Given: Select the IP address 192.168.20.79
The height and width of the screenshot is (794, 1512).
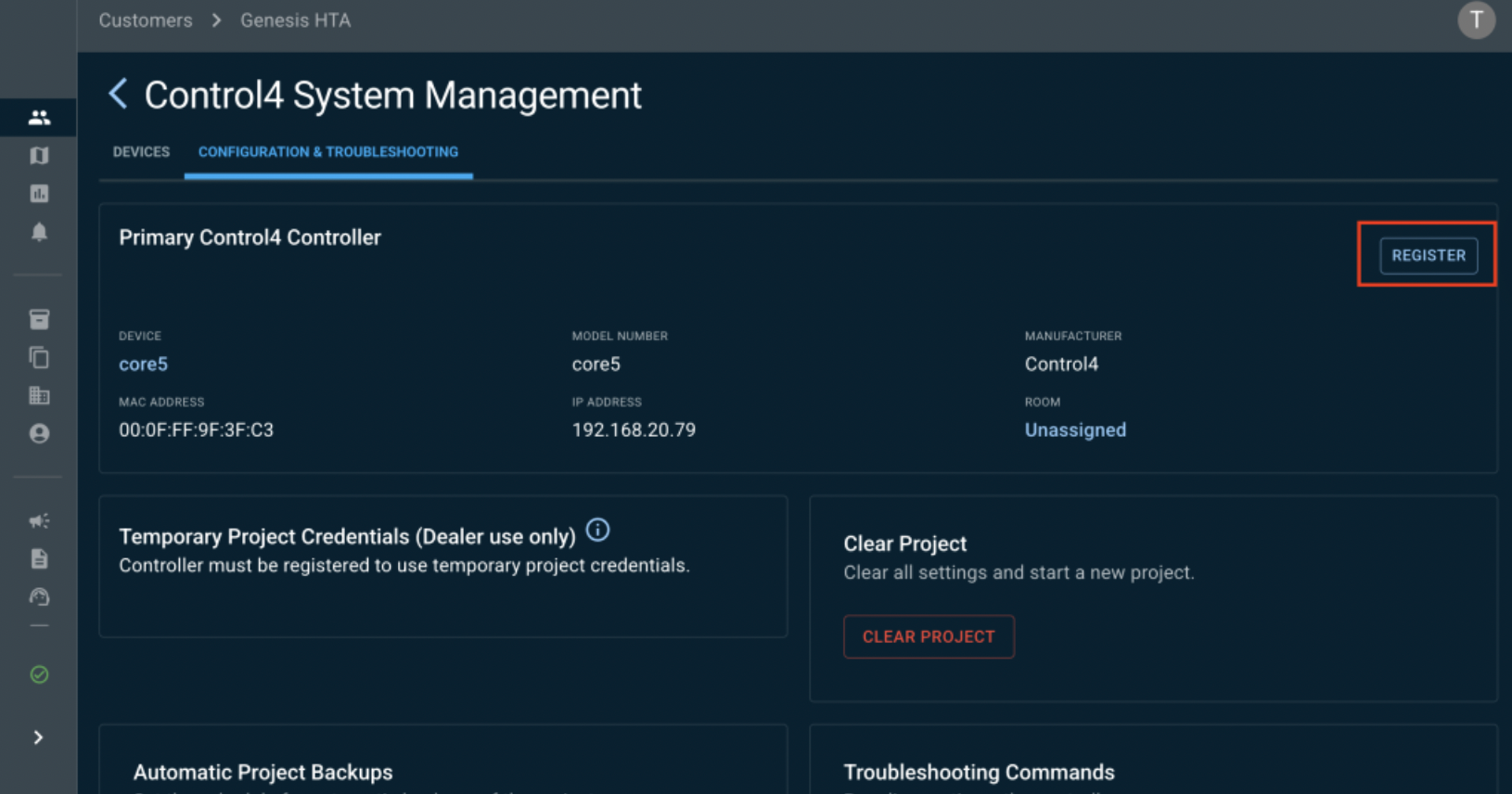Looking at the screenshot, I should [634, 430].
